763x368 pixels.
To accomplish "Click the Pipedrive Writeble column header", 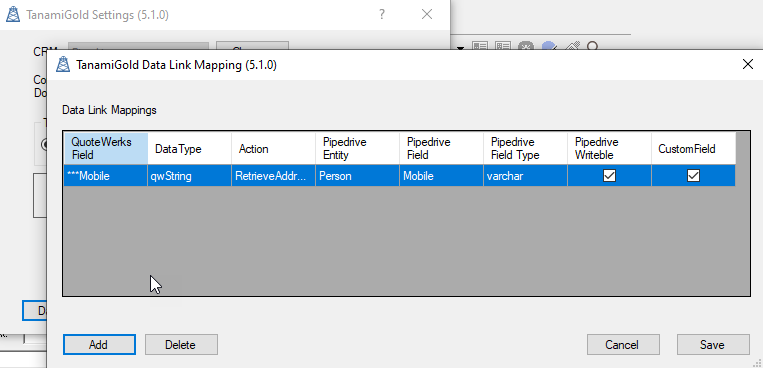I will click(610, 148).
